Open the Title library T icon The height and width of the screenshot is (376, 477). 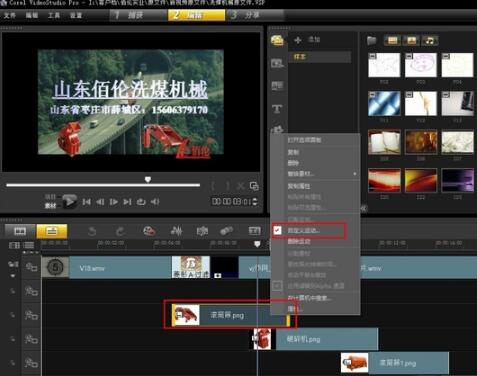tap(277, 108)
